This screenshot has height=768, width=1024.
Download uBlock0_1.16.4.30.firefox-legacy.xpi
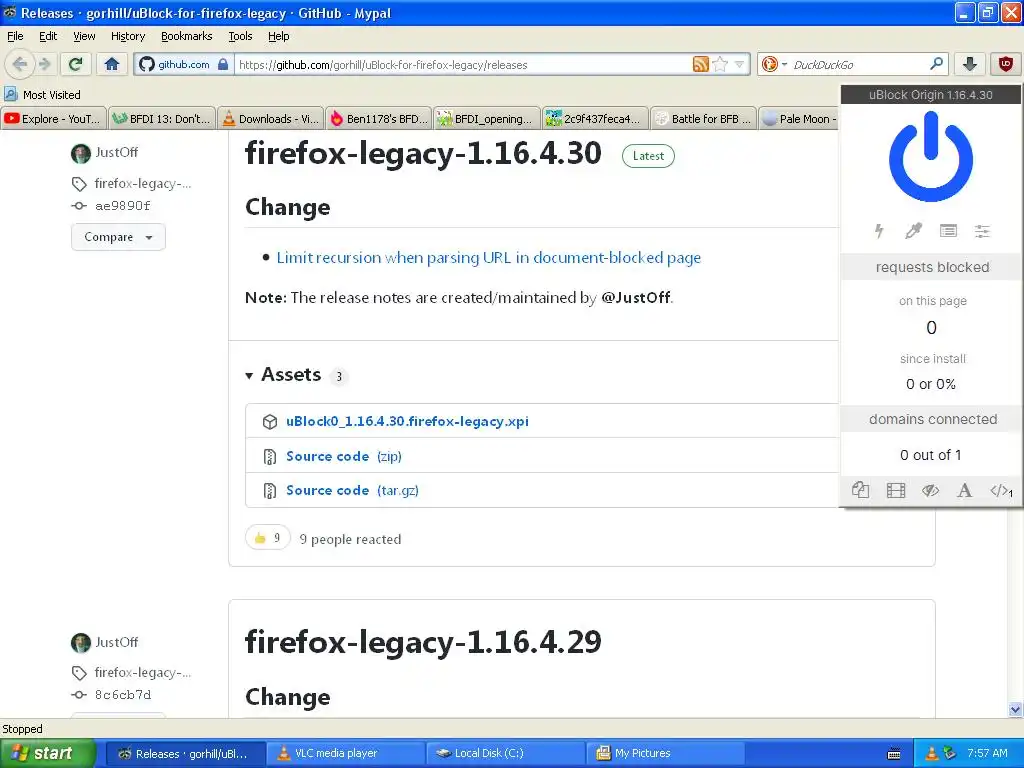tap(407, 421)
